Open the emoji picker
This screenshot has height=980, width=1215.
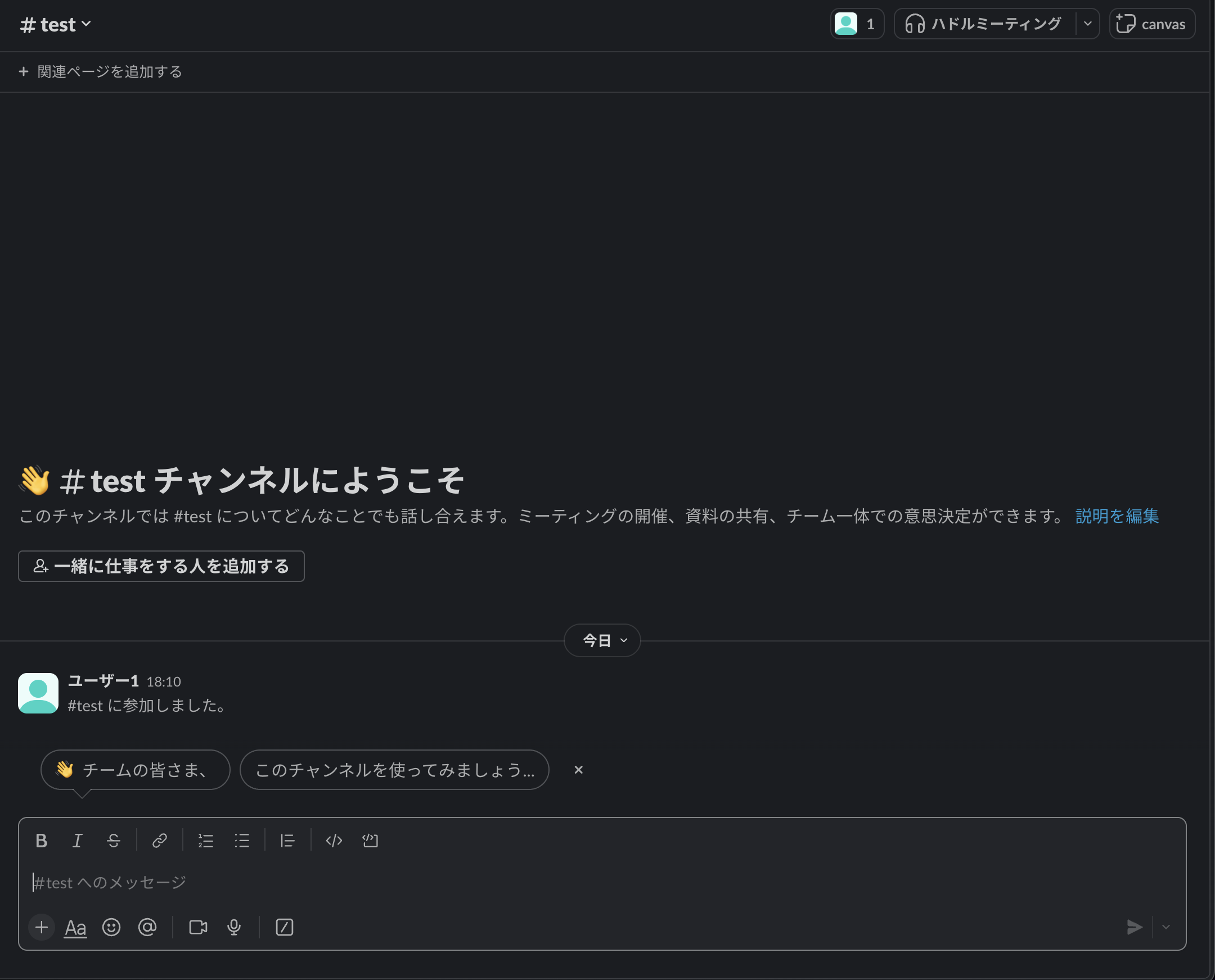pyautogui.click(x=111, y=928)
